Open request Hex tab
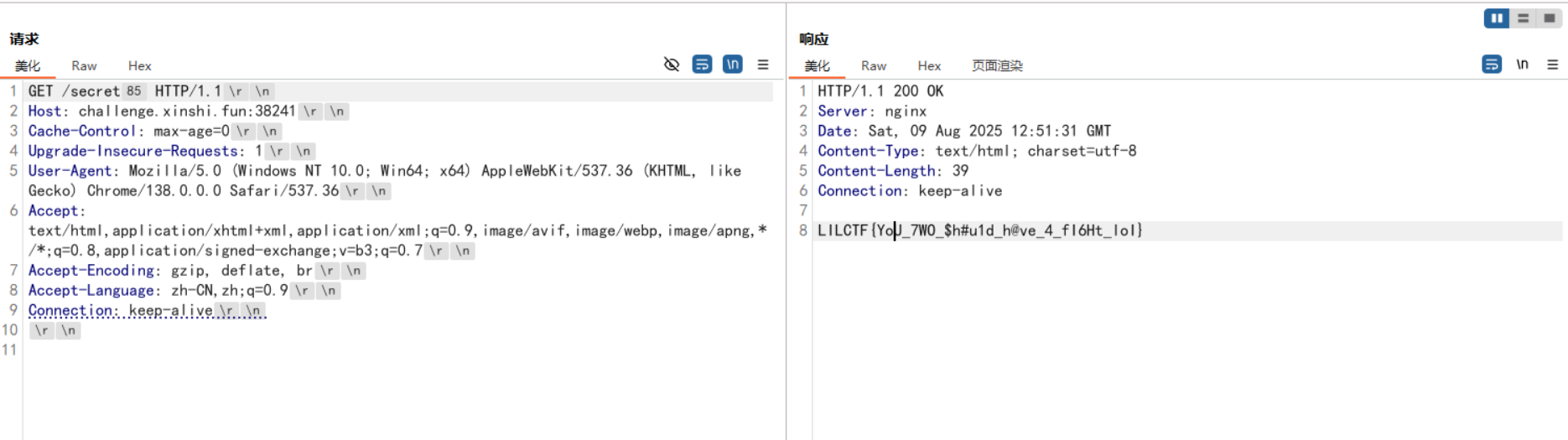This screenshot has width=1568, height=440. 139,66
